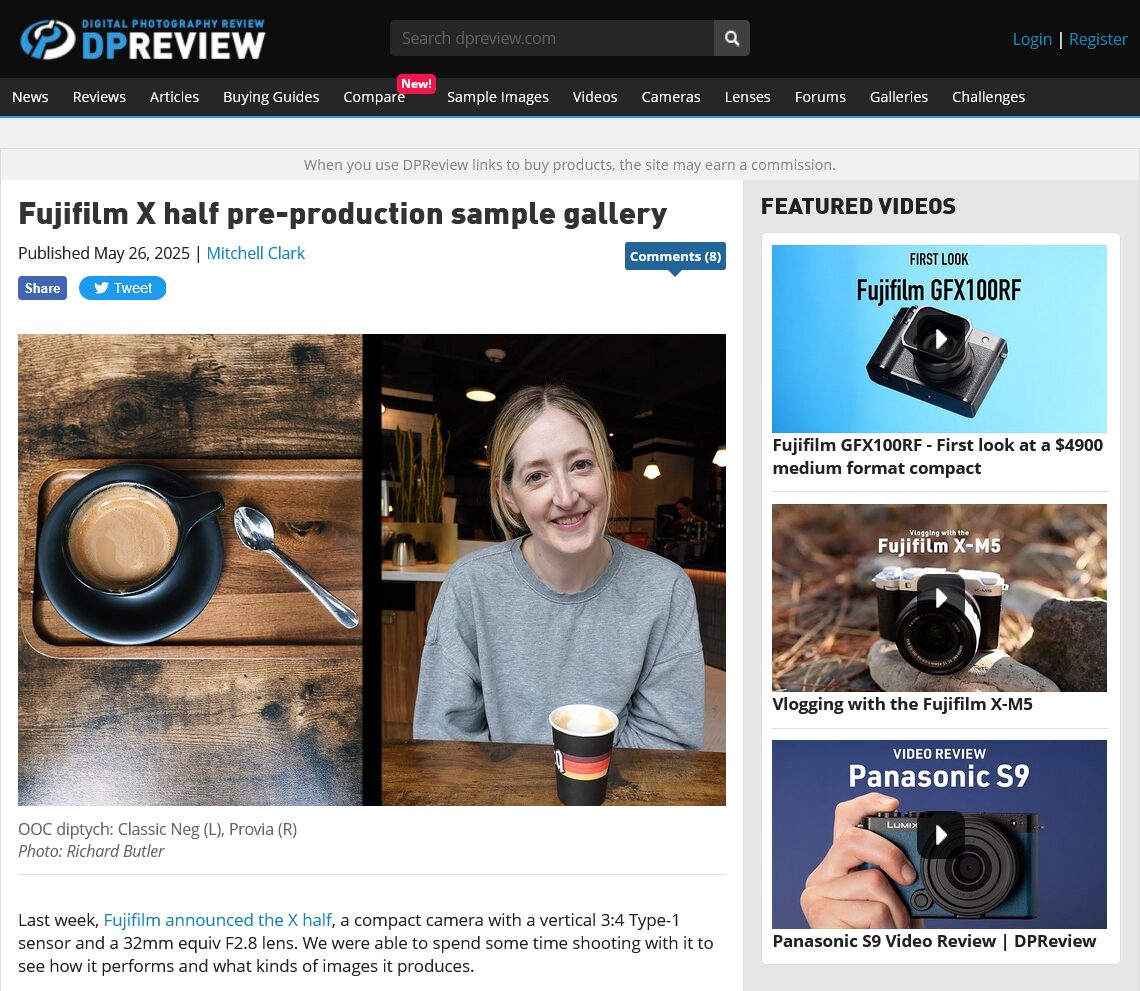Click the 'Vlogging with the Fujifilm X-M5' title

point(902,704)
